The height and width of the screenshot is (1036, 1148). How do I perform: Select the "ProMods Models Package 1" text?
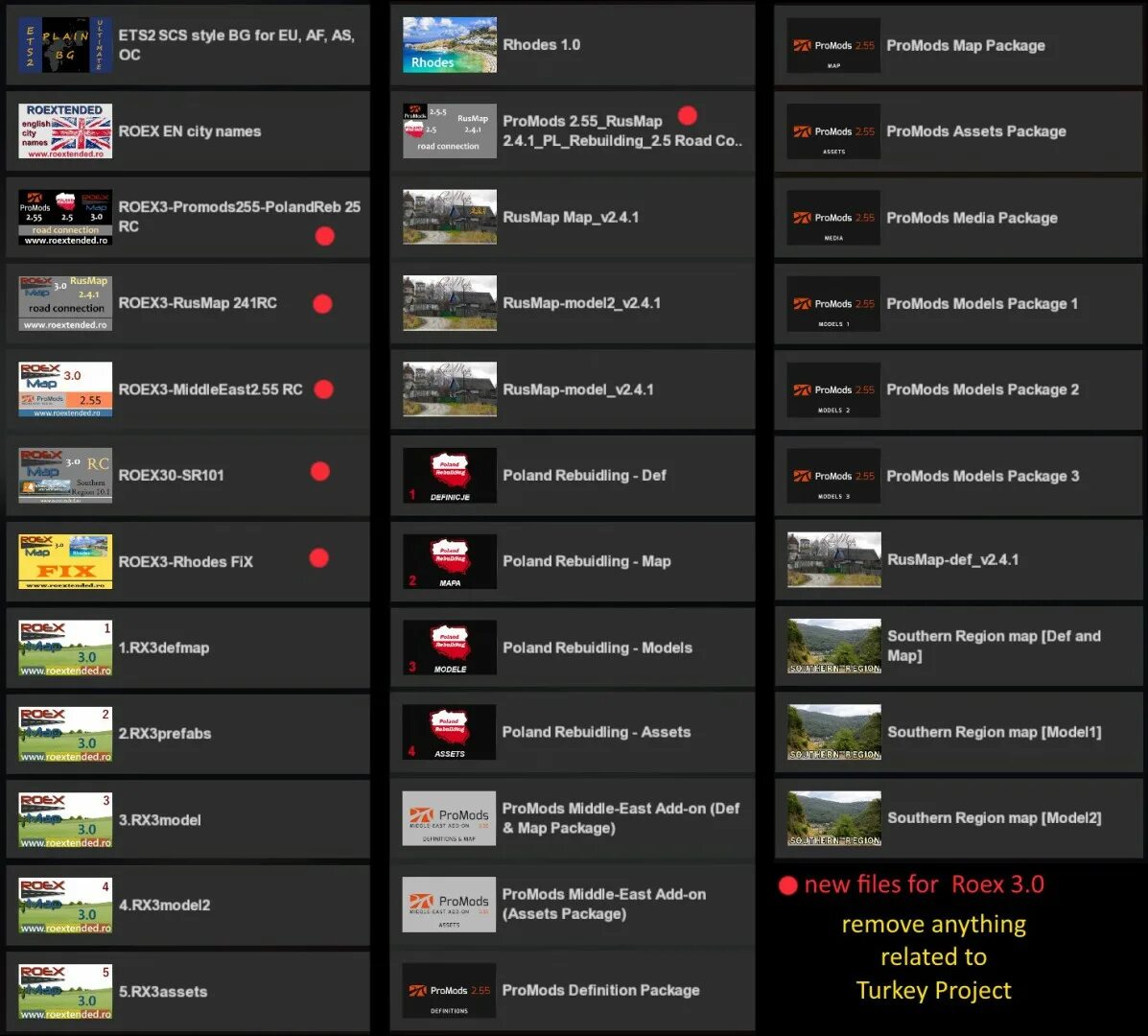point(982,304)
